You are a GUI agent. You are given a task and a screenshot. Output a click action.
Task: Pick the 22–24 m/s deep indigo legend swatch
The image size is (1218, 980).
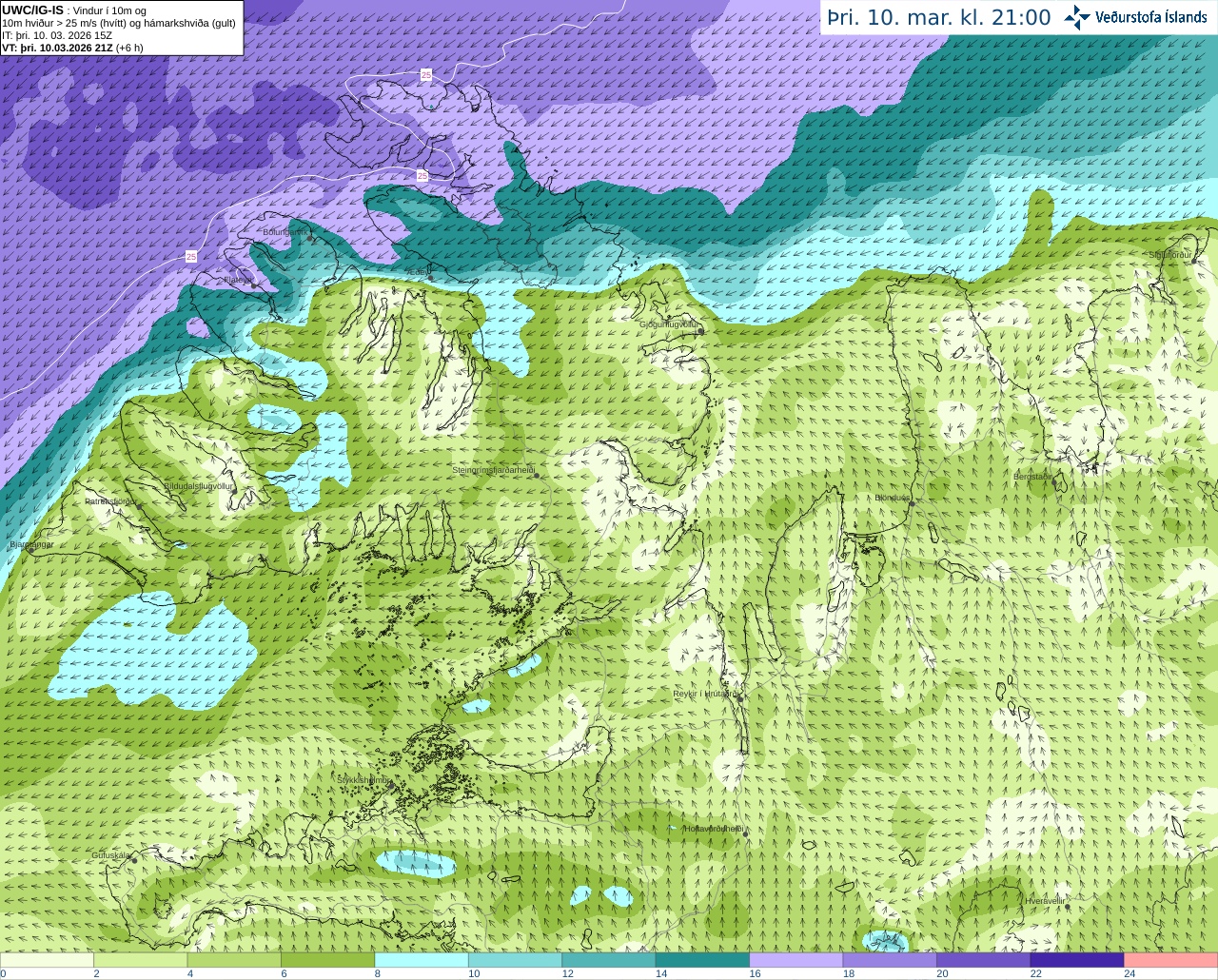pyautogui.click(x=1077, y=960)
